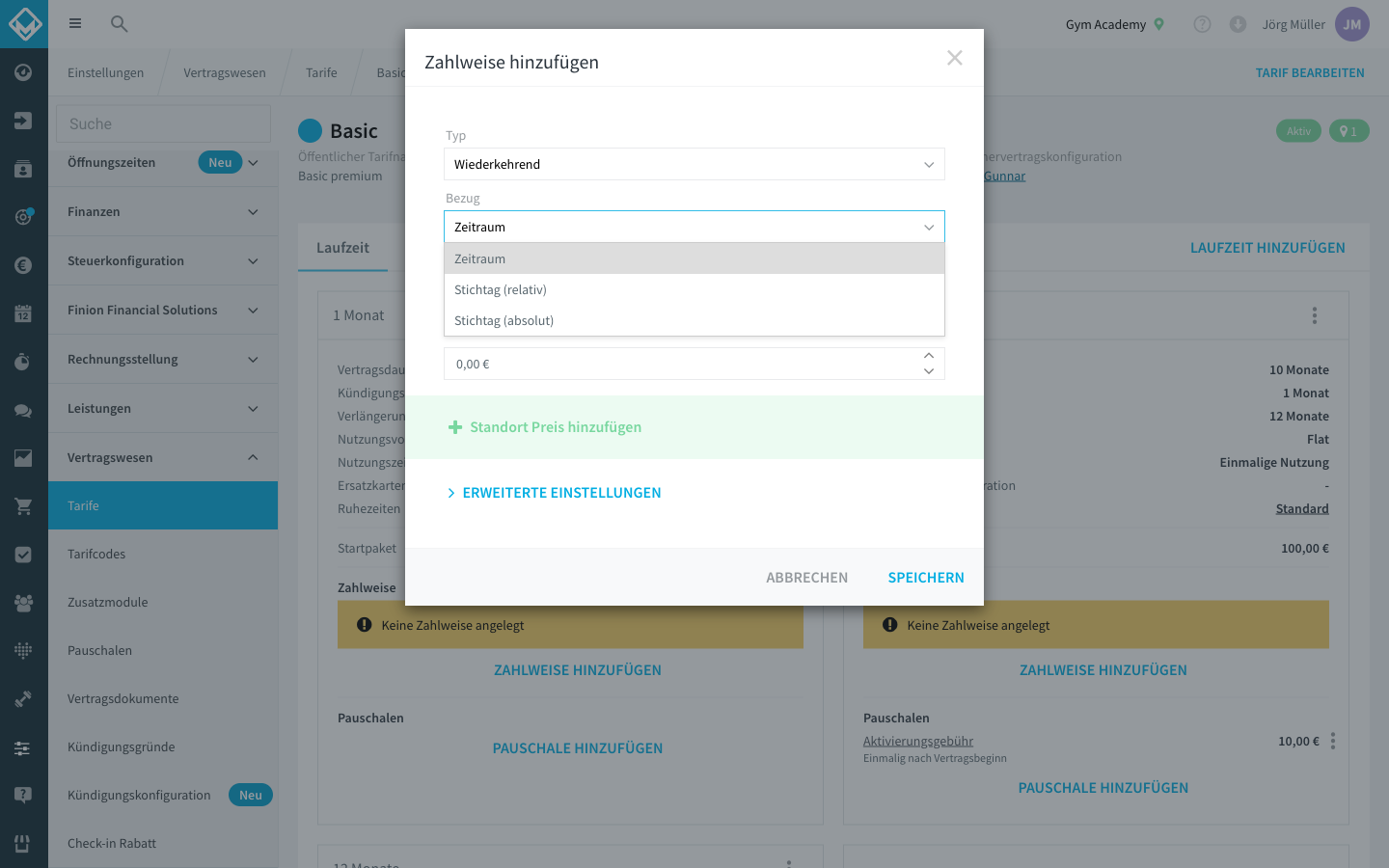Viewport: 1389px width, 868px height.
Task: Click Zahlweise hinzufügen in the right card
Action: click(1103, 670)
